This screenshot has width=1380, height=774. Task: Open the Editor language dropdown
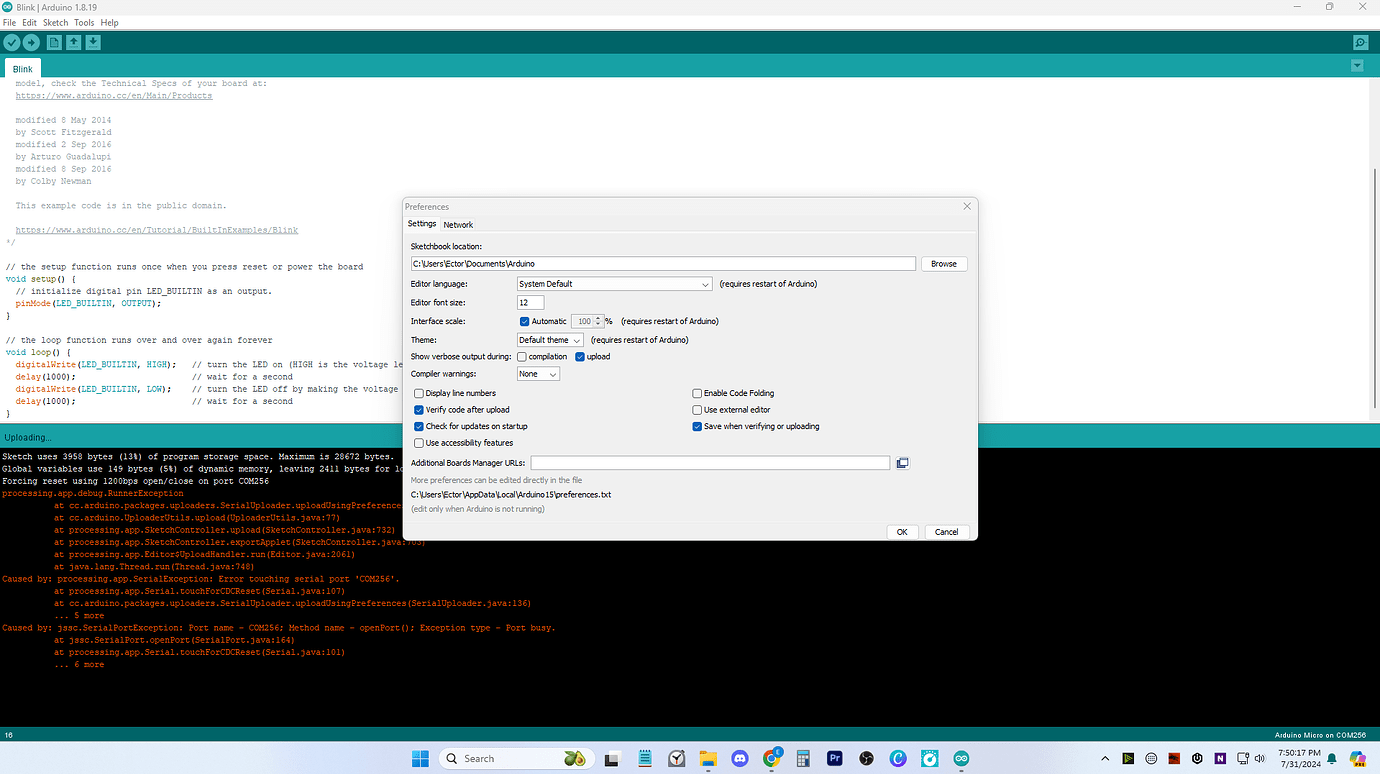pos(614,284)
